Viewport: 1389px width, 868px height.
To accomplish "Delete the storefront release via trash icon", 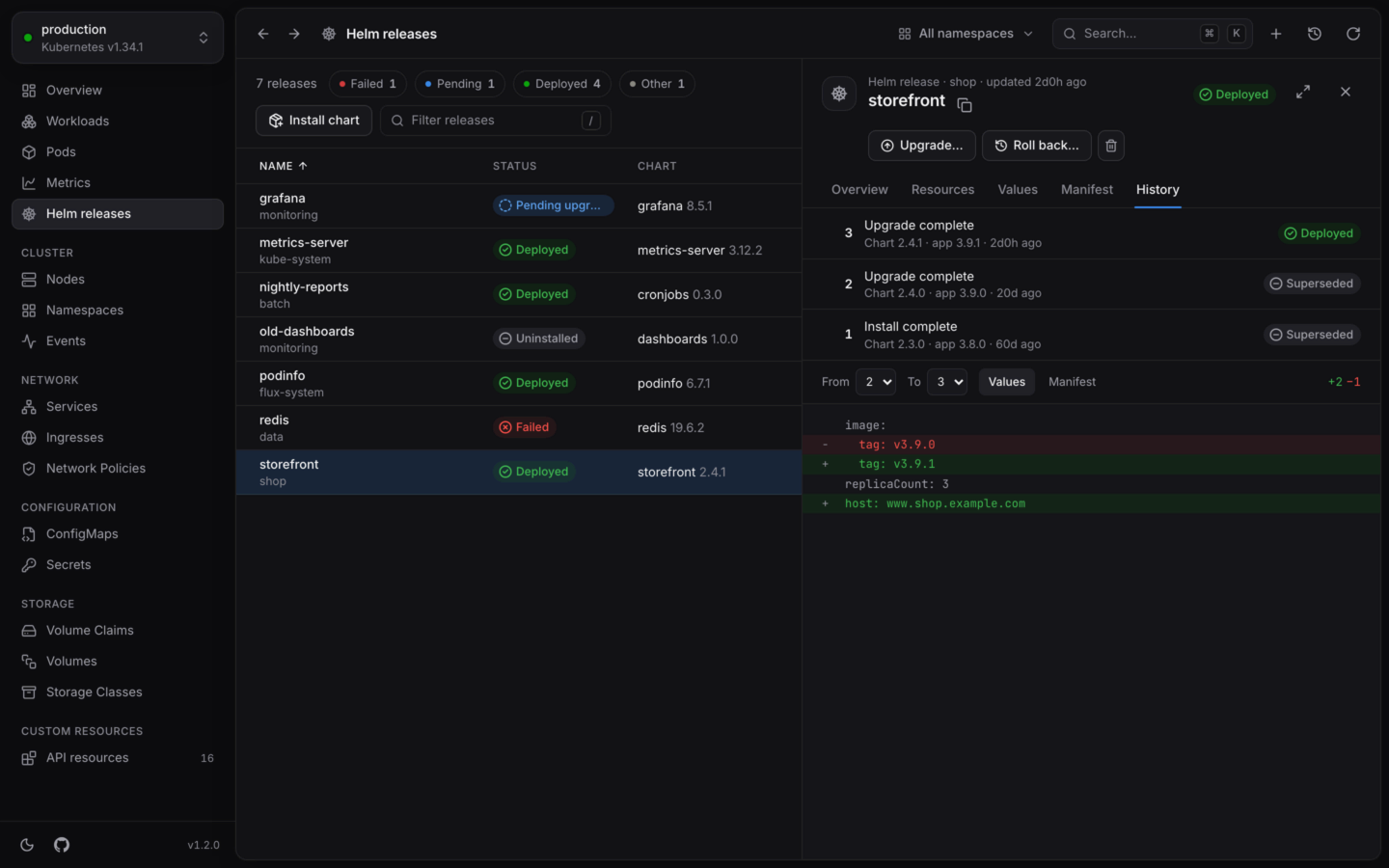I will point(1111,146).
